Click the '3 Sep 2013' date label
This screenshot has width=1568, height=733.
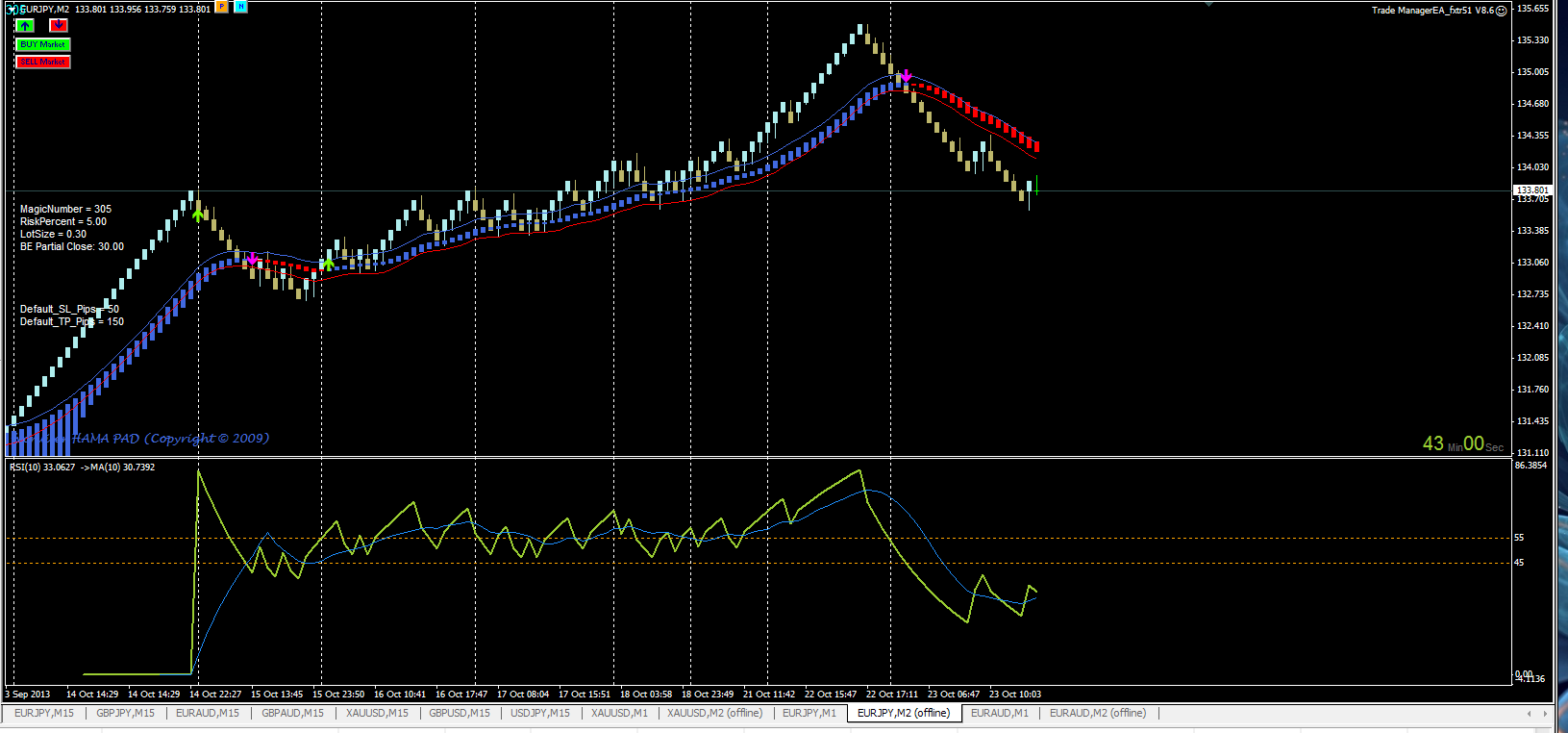pos(28,694)
